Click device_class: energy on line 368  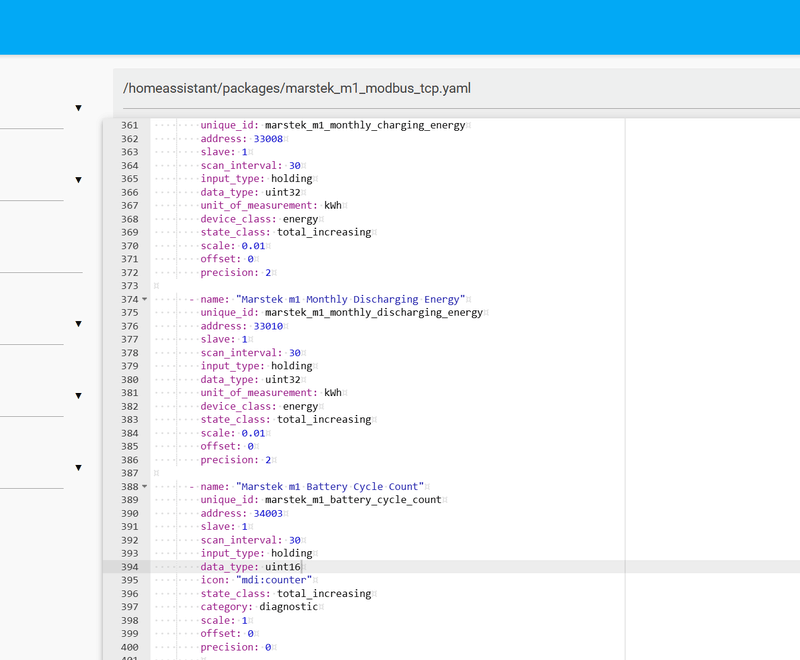point(259,219)
